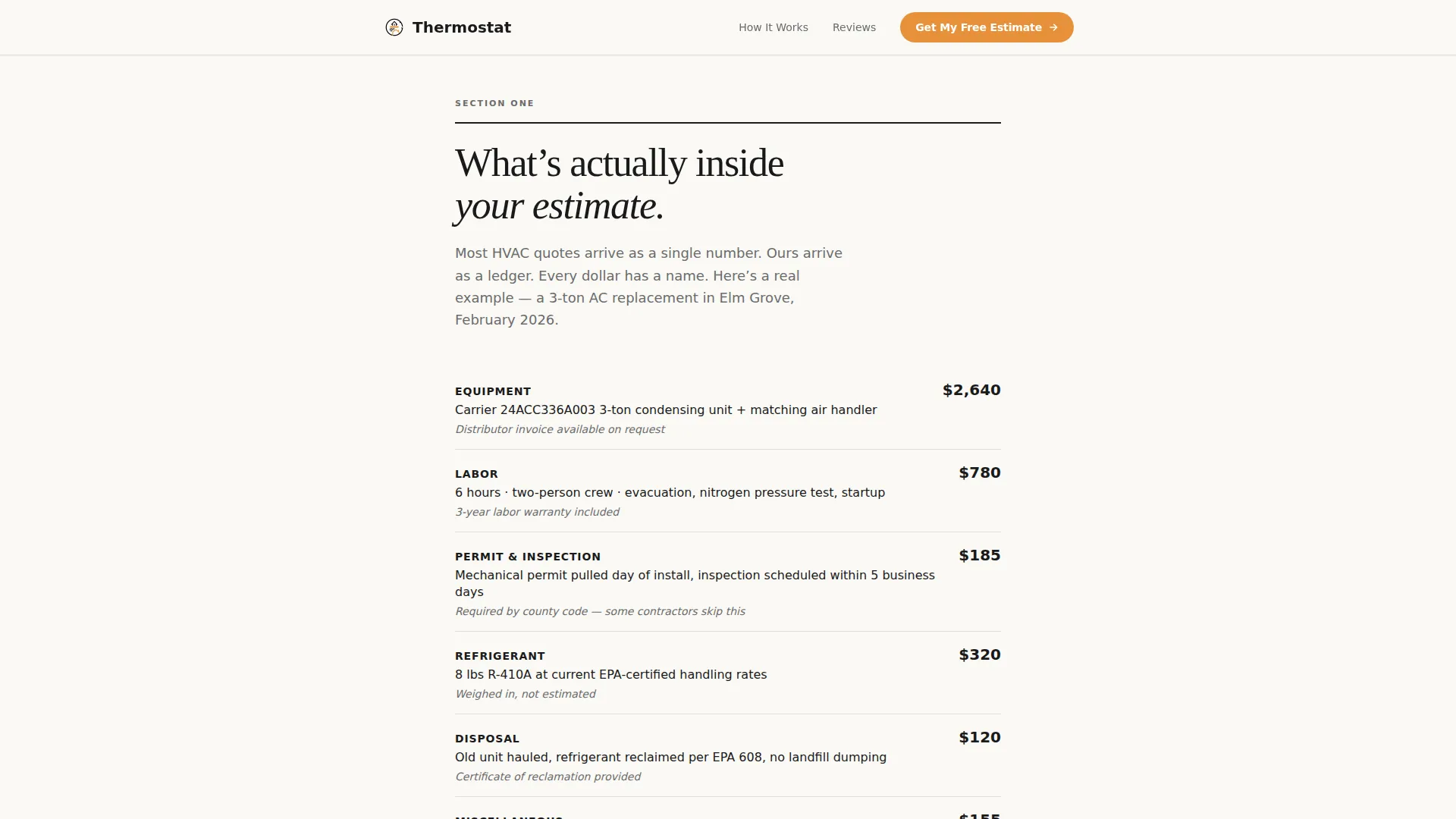Click the 'Distributor invoice available on request' note
Viewport: 1456px width, 819px height.
(560, 429)
